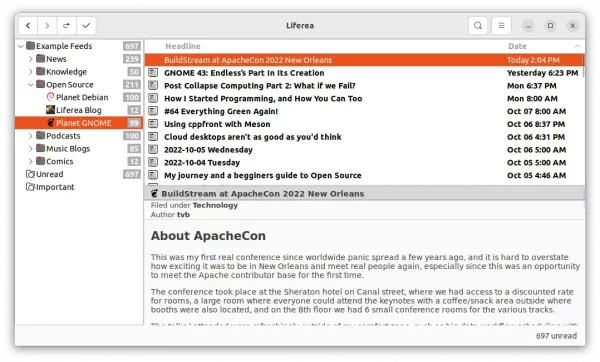Open headline My journey and a begginers guide

[262, 175]
